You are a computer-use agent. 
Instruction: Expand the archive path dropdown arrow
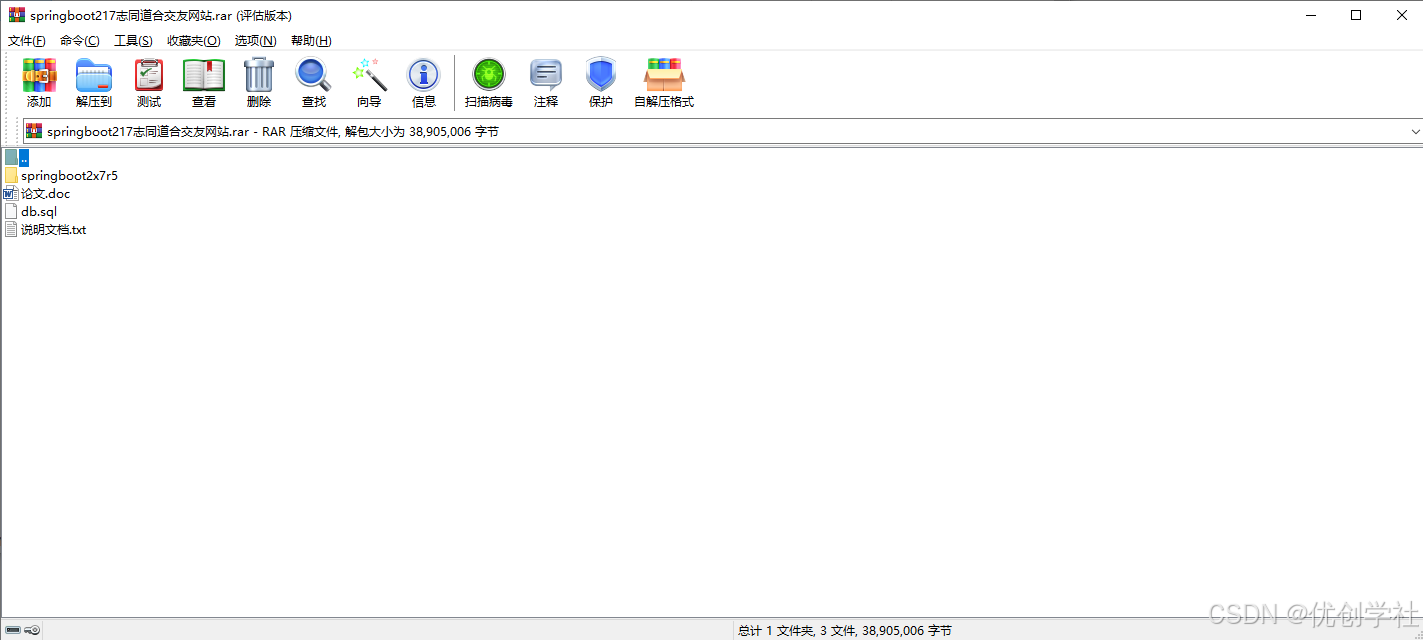(x=1415, y=131)
